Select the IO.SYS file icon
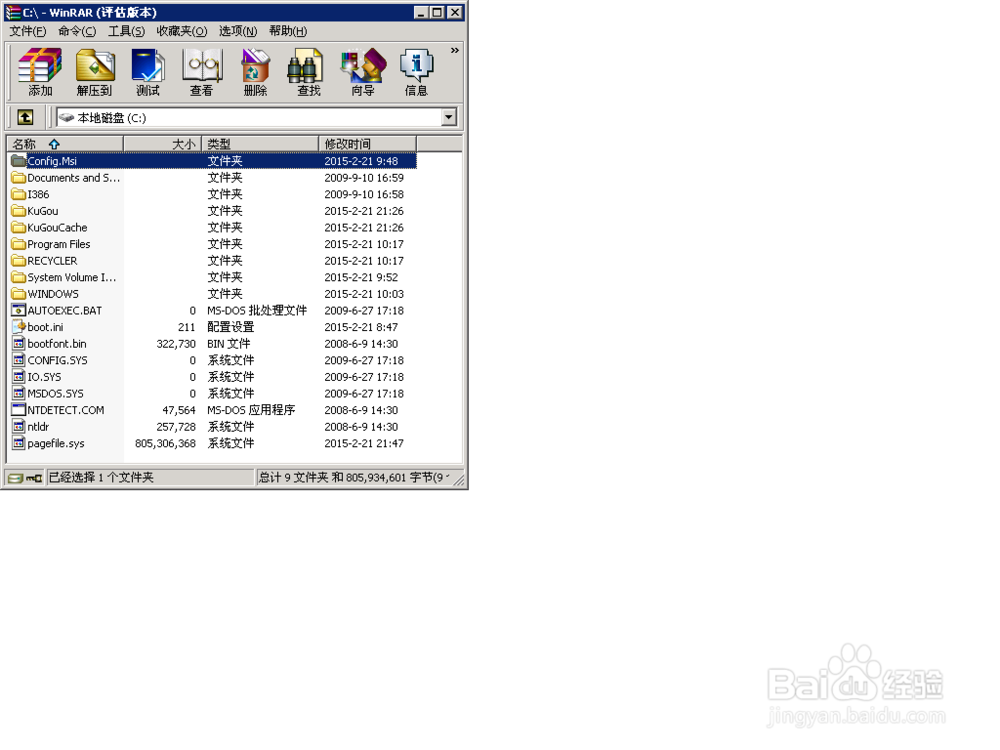1000x750 pixels. tap(18, 376)
